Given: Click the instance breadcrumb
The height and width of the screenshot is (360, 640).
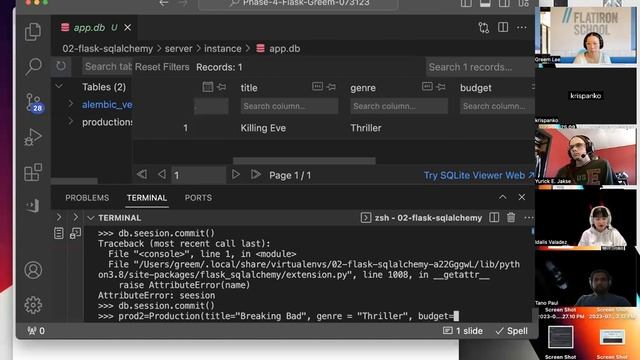Looking at the screenshot, I should click(222, 49).
